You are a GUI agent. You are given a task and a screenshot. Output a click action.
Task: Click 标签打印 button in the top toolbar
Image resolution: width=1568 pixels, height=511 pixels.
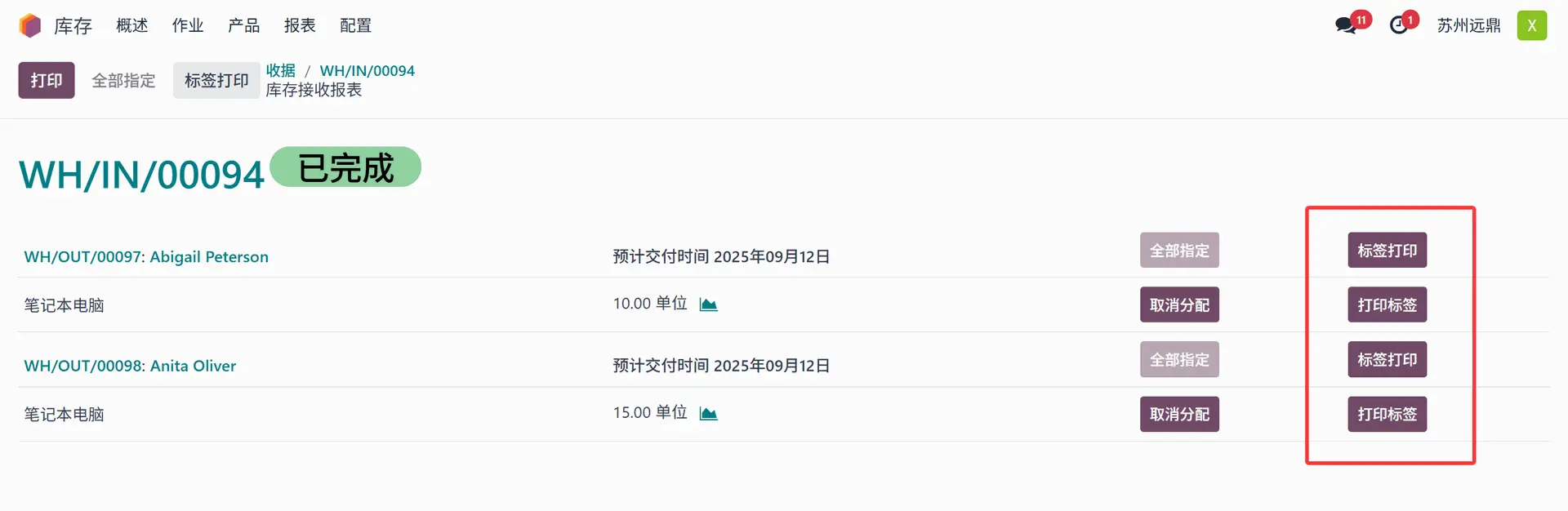[x=216, y=80]
